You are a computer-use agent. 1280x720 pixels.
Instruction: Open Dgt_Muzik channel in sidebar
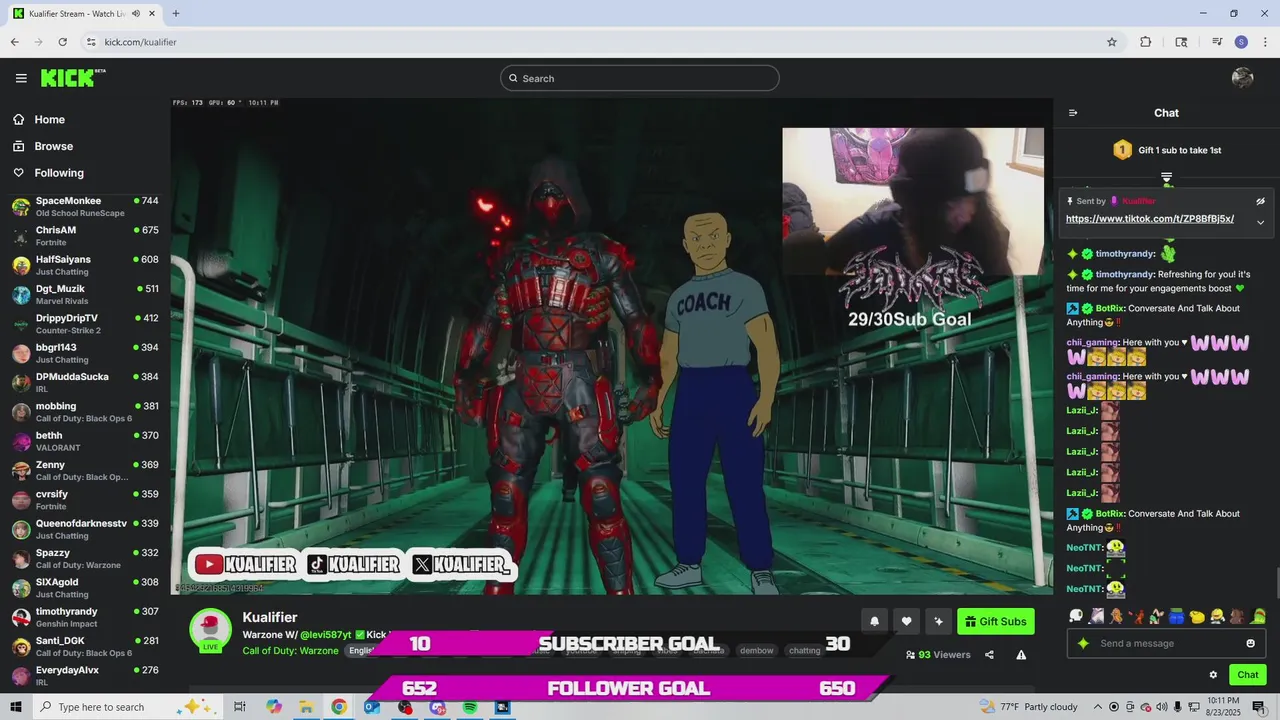[x=85, y=294]
